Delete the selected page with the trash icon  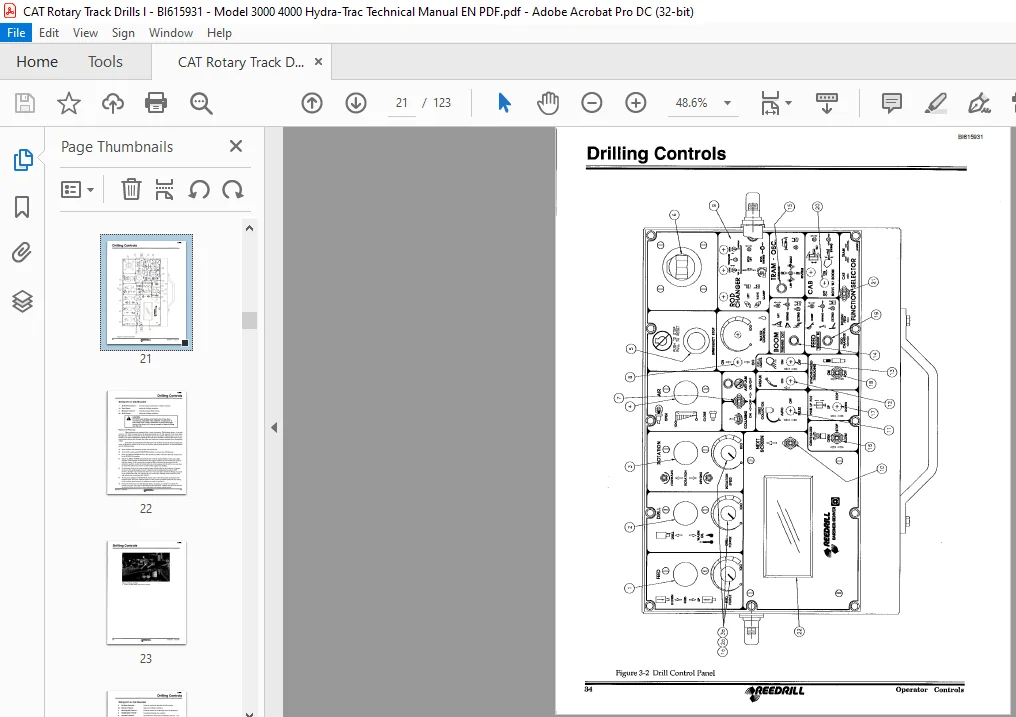(131, 190)
